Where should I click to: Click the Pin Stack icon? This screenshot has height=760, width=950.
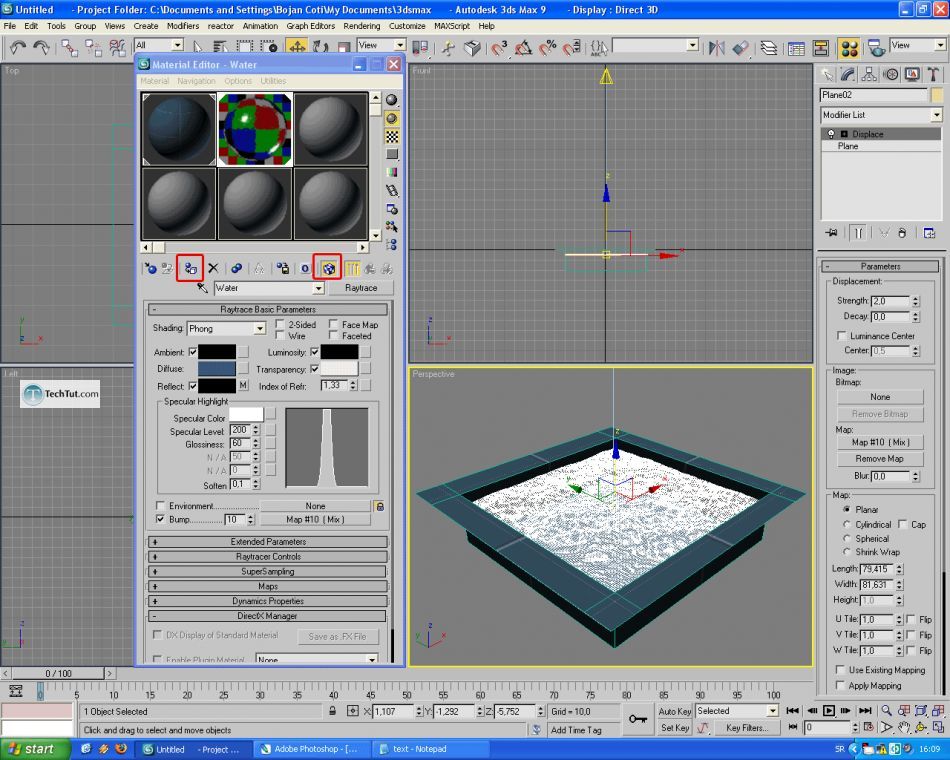831,233
